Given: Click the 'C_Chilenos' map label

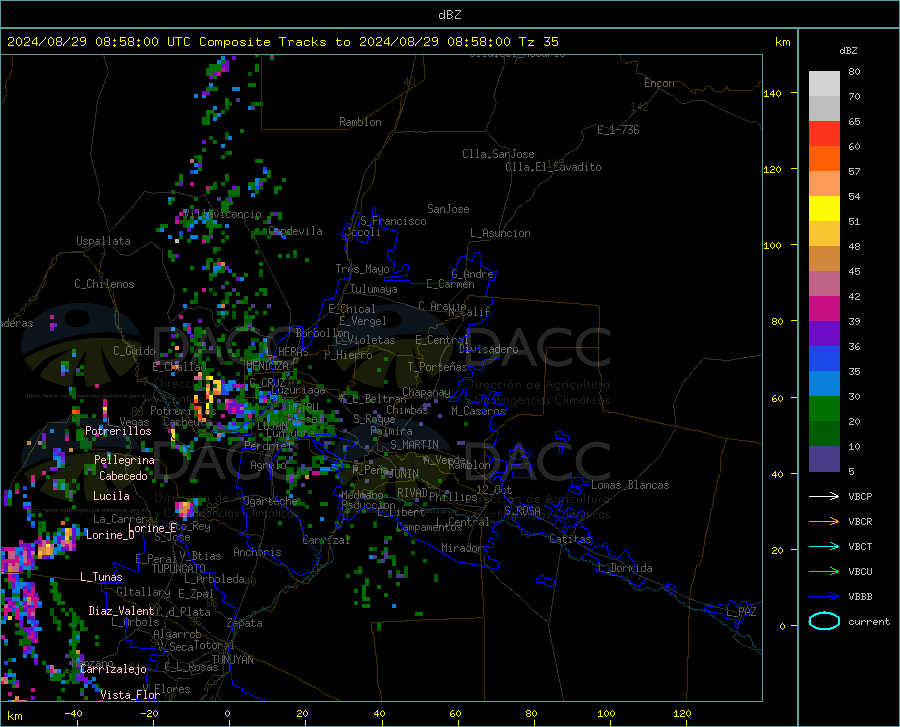Looking at the screenshot, I should [104, 284].
